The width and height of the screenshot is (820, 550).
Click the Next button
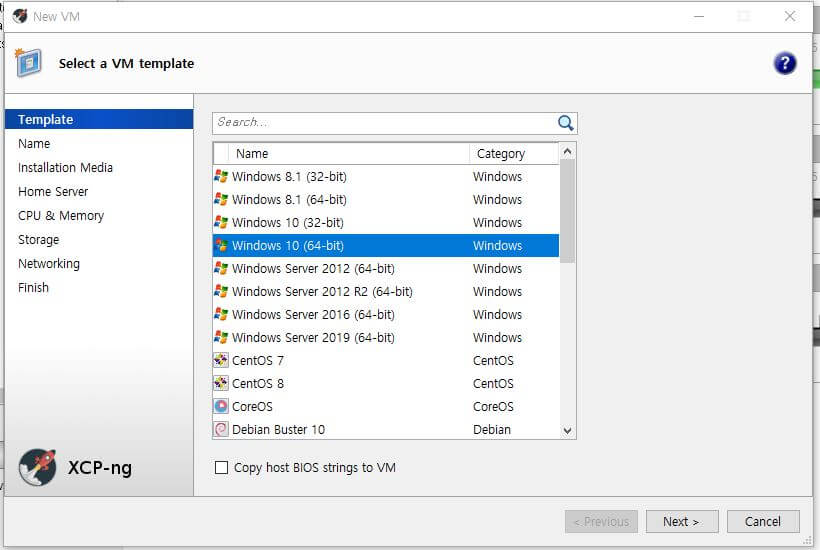pos(682,521)
